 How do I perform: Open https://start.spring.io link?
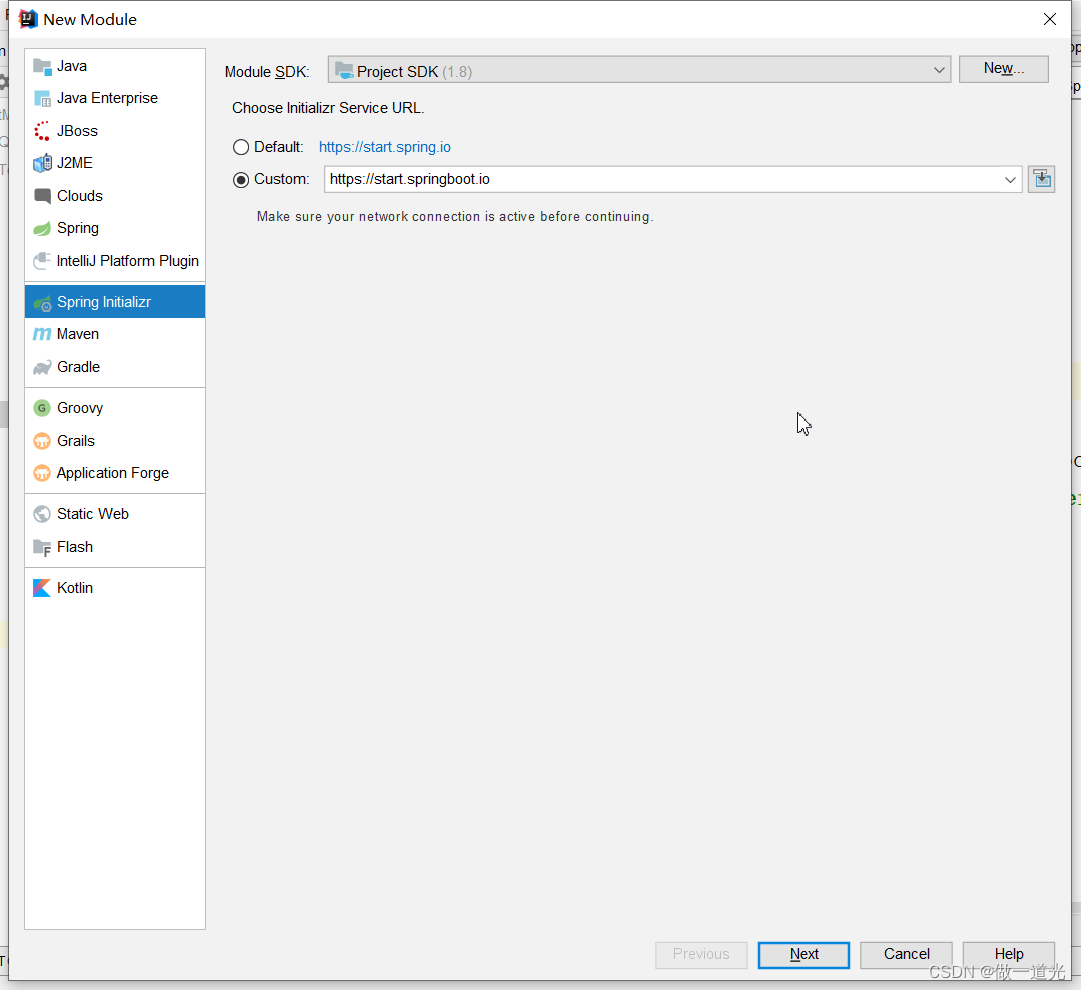tap(384, 146)
